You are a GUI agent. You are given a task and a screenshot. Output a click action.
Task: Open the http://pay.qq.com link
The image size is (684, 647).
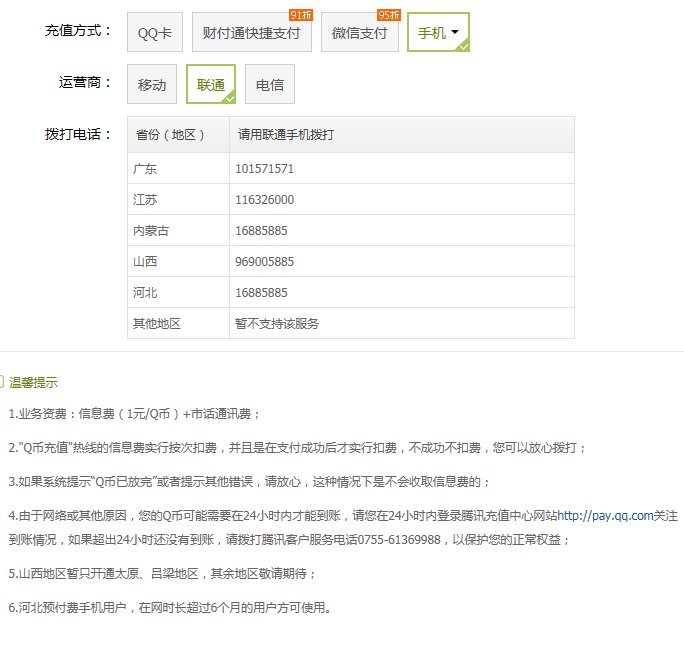(605, 516)
